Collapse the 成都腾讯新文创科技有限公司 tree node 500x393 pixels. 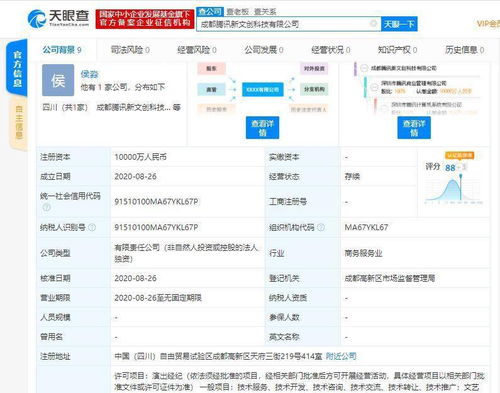coord(364,68)
